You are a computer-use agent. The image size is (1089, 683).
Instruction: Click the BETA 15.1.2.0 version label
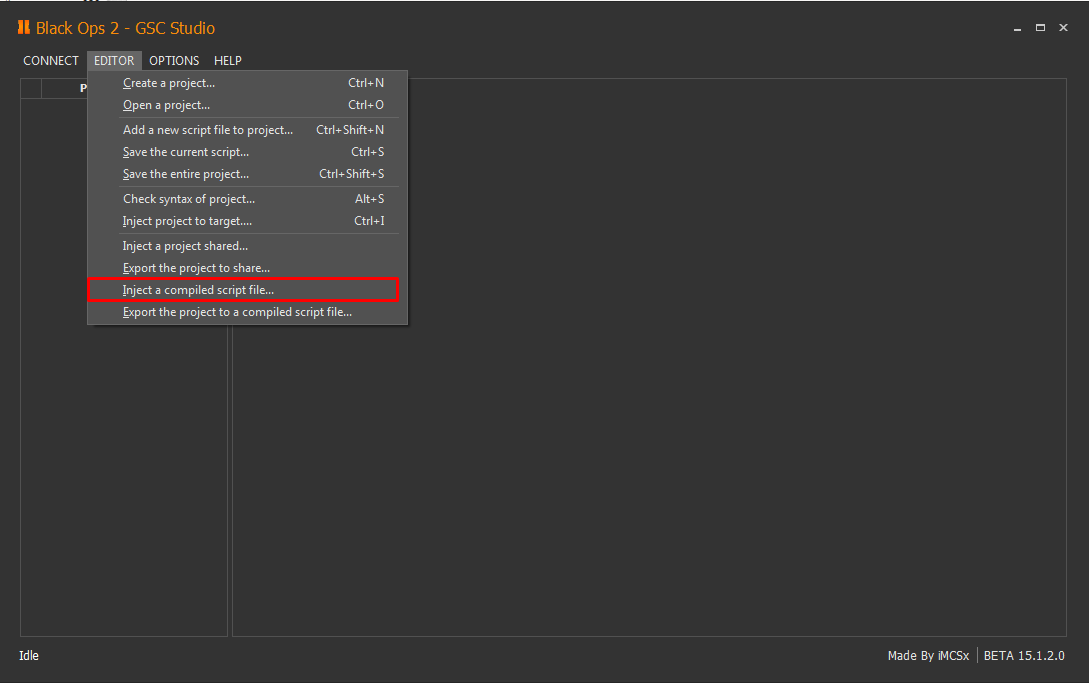coord(1024,655)
